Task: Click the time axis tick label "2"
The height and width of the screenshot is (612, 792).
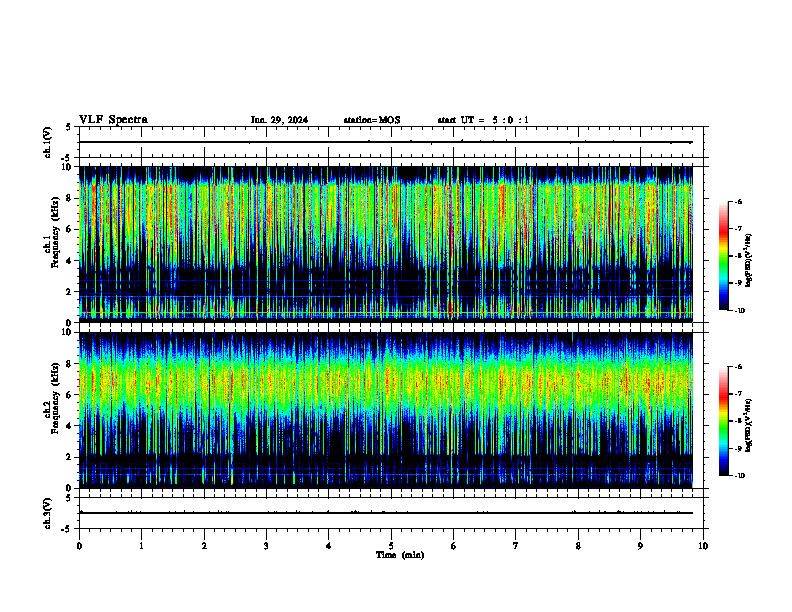Action: tap(204, 546)
